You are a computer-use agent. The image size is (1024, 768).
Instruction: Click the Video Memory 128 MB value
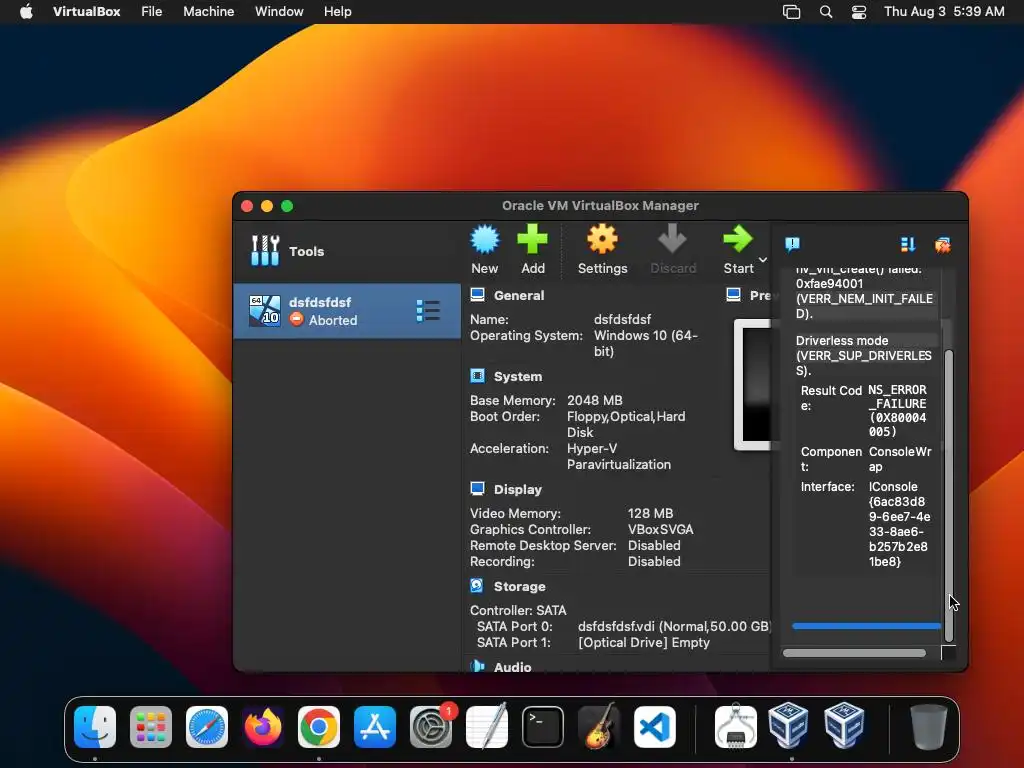pos(650,513)
